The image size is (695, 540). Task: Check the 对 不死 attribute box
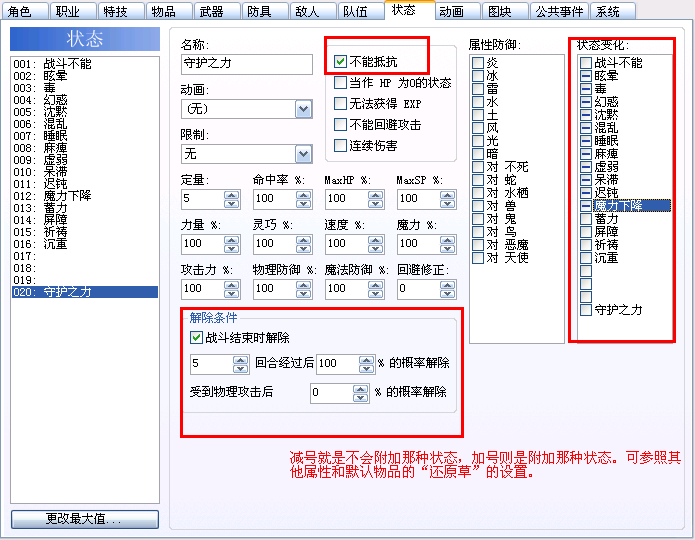pyautogui.click(x=477, y=167)
